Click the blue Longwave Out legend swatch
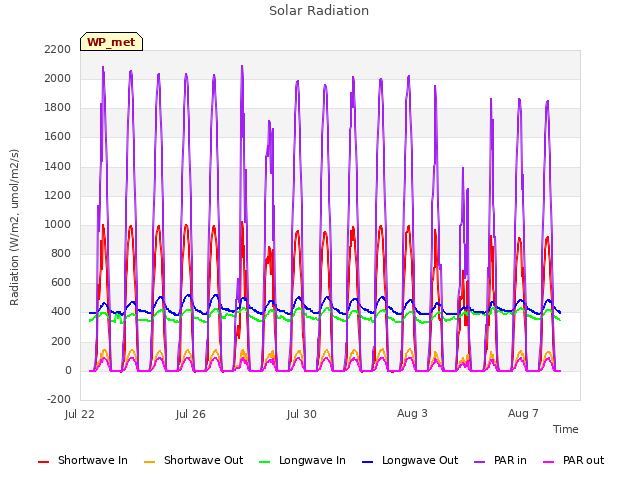Image resolution: width=640 pixels, height=480 pixels. 367,462
